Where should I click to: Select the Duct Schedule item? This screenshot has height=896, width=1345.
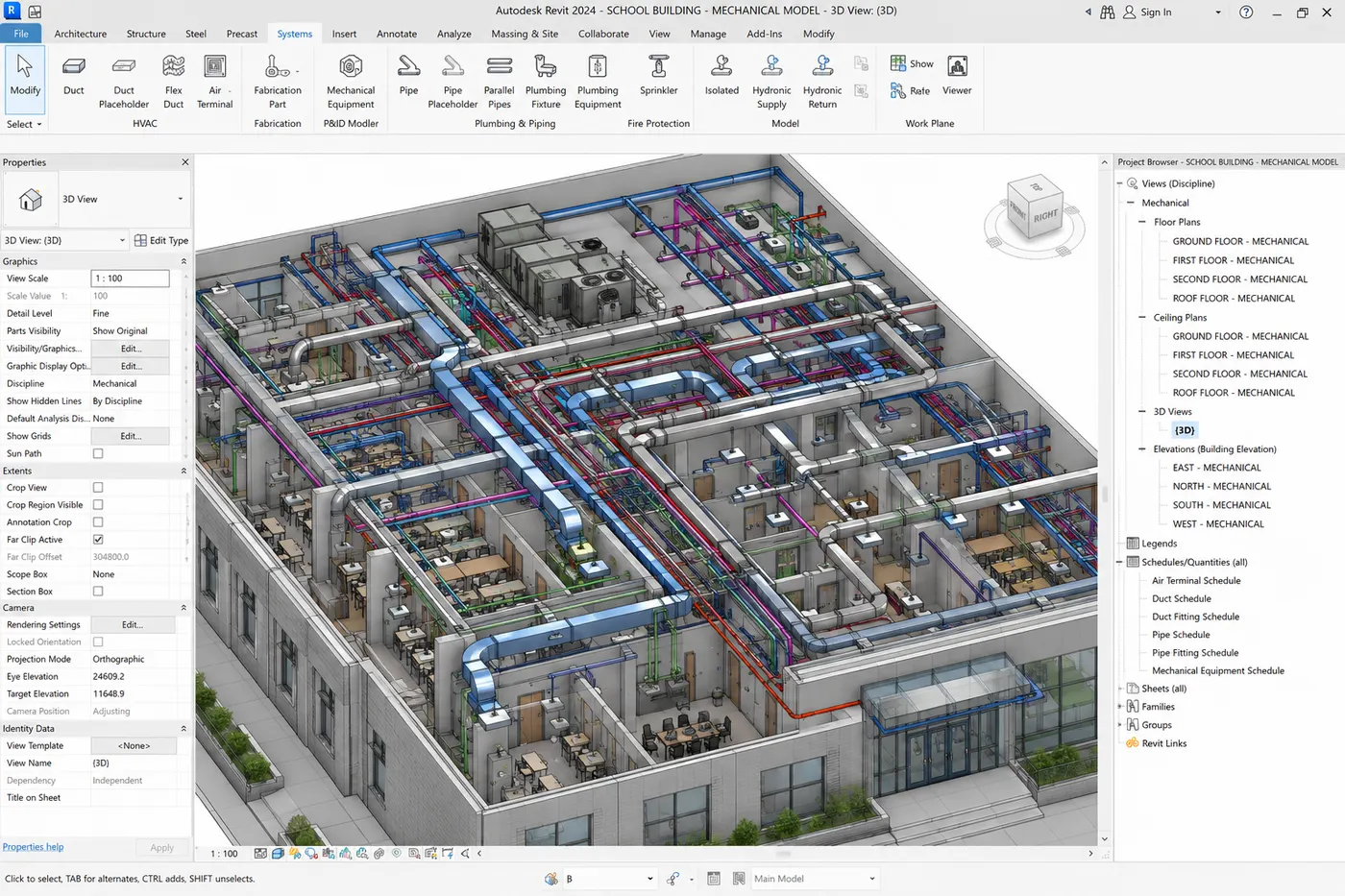click(1182, 598)
